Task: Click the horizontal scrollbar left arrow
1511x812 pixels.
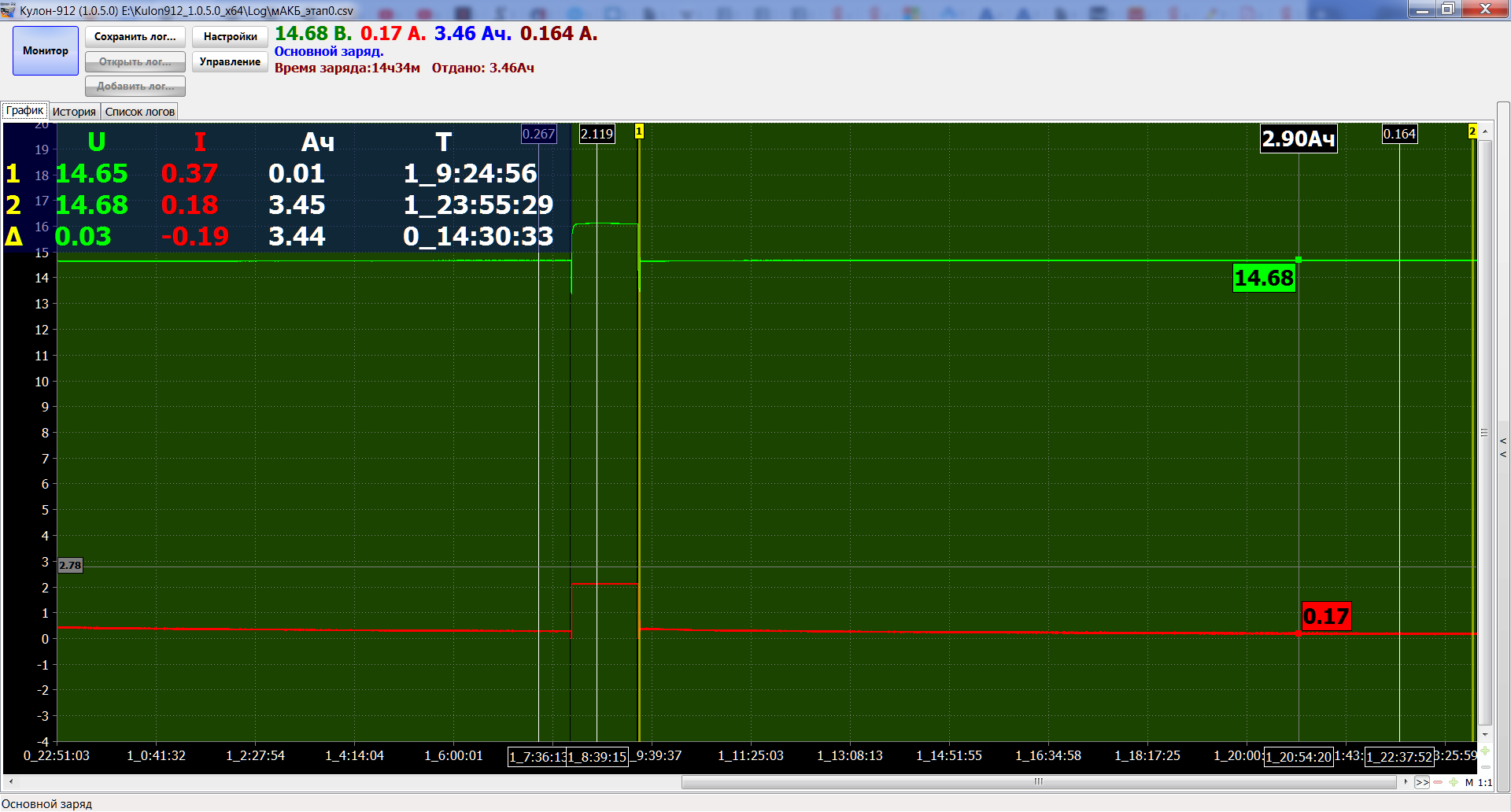Action: click(10, 782)
